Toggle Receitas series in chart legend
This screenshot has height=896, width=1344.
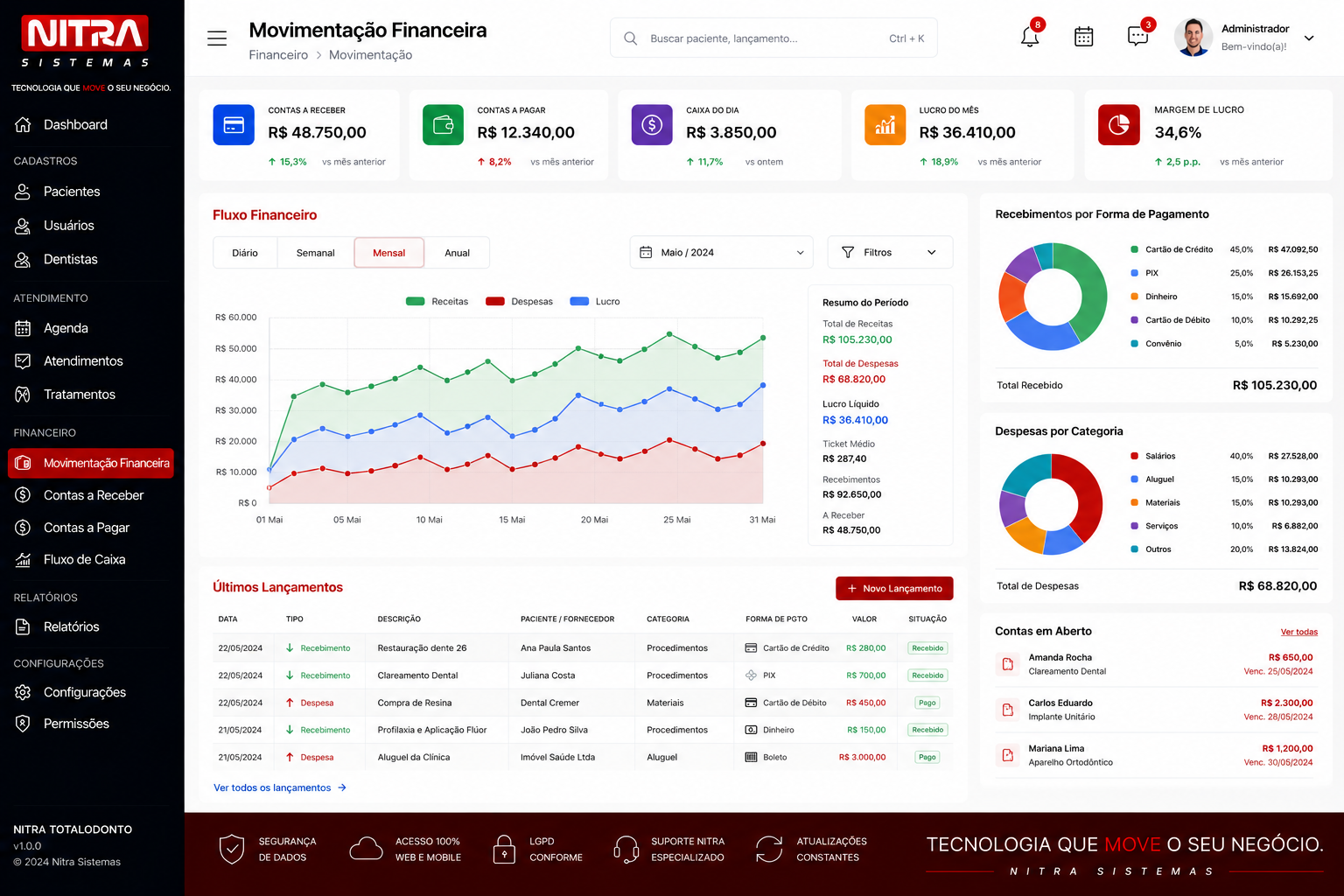coord(437,301)
